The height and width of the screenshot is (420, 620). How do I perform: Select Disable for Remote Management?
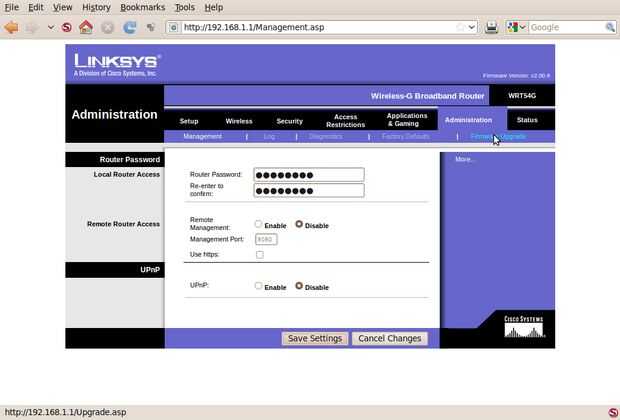click(x=299, y=224)
